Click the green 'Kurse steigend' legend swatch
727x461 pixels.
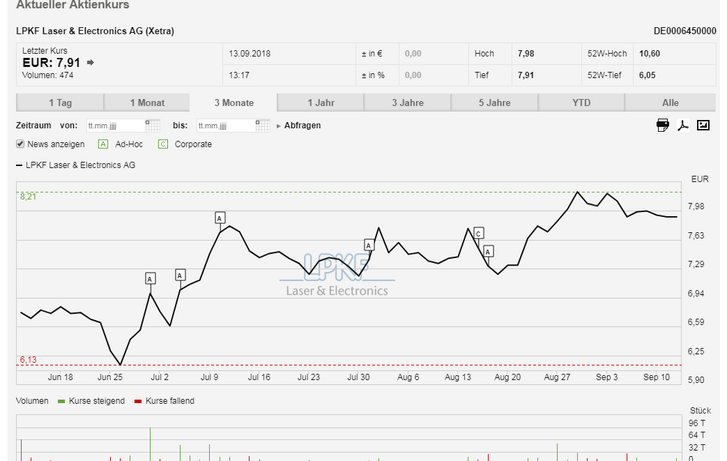click(62, 401)
